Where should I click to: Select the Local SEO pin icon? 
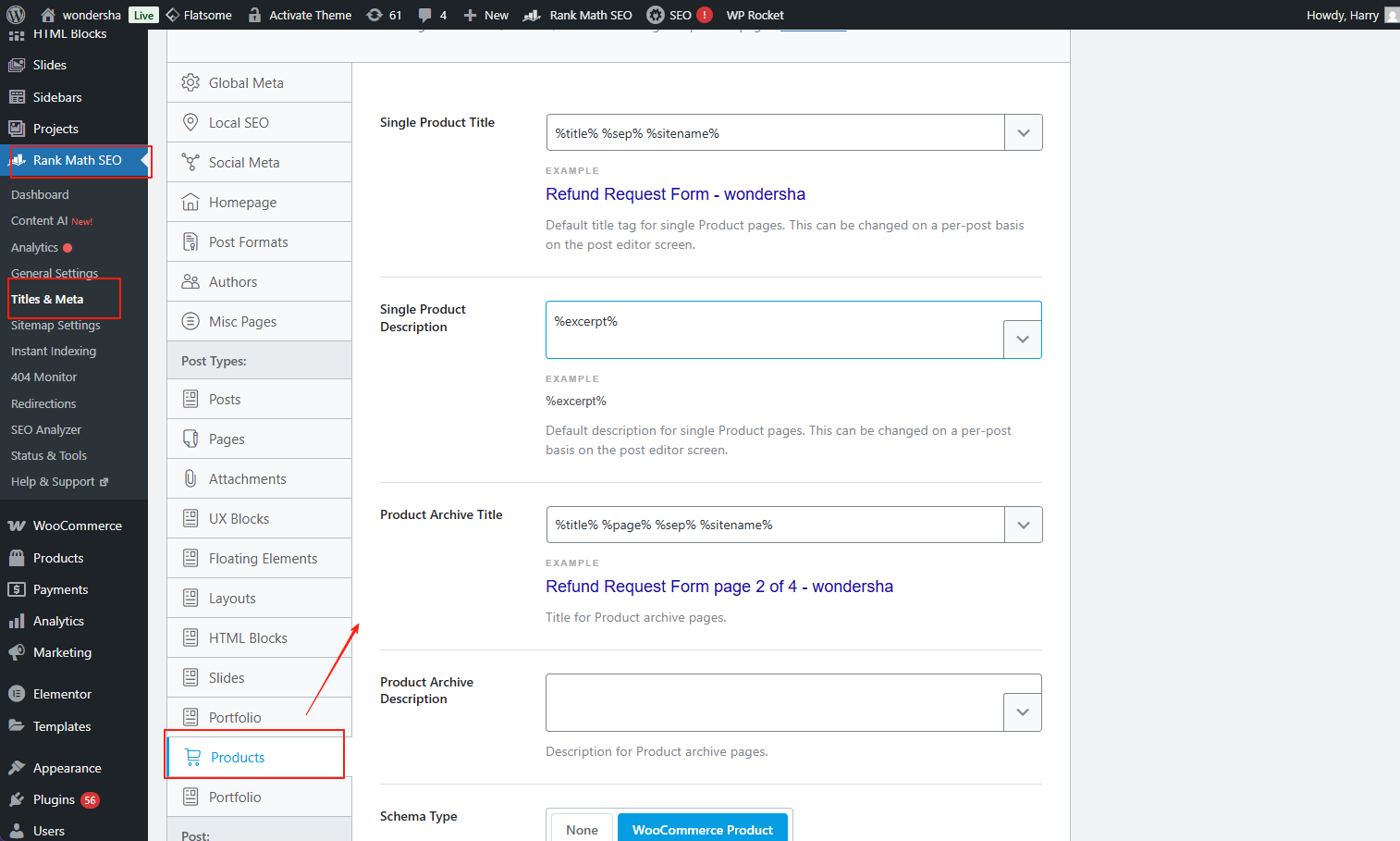[190, 122]
